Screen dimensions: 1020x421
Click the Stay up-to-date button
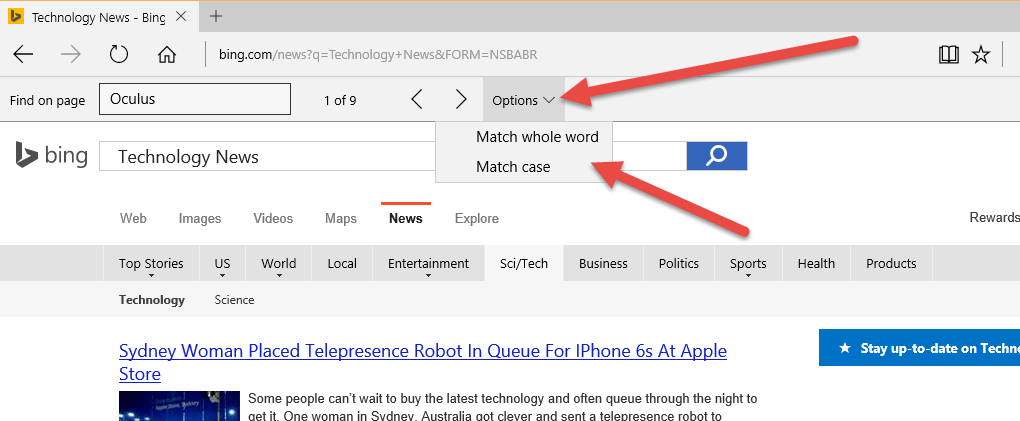point(919,347)
